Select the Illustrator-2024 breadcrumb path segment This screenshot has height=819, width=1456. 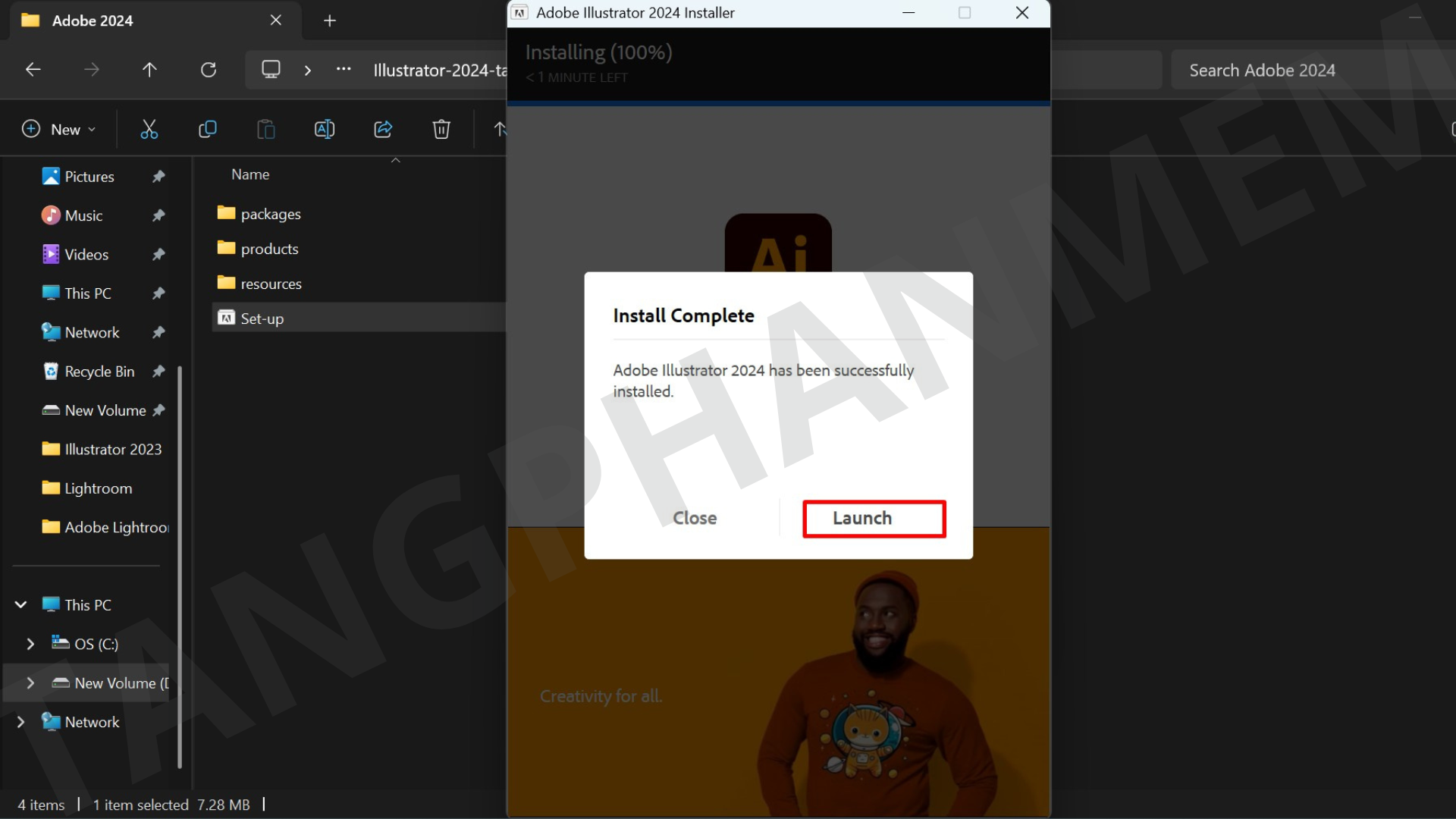[440, 70]
